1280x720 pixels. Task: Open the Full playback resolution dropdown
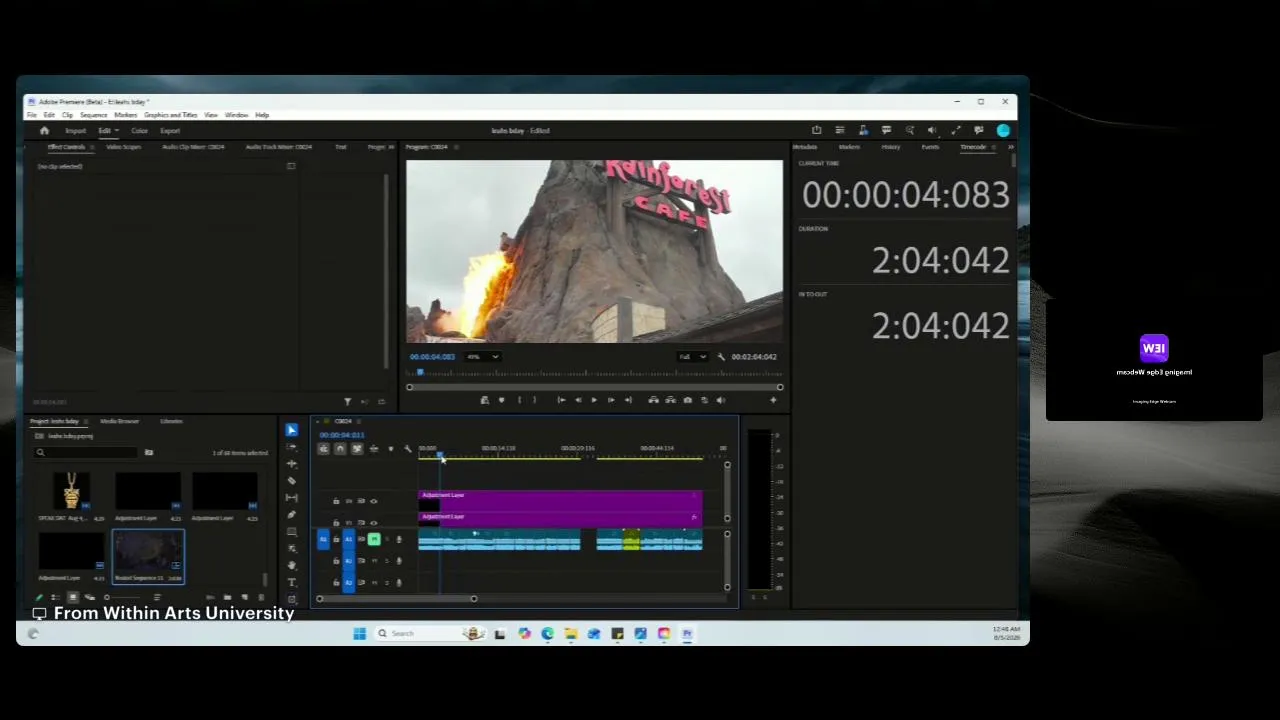pos(692,357)
